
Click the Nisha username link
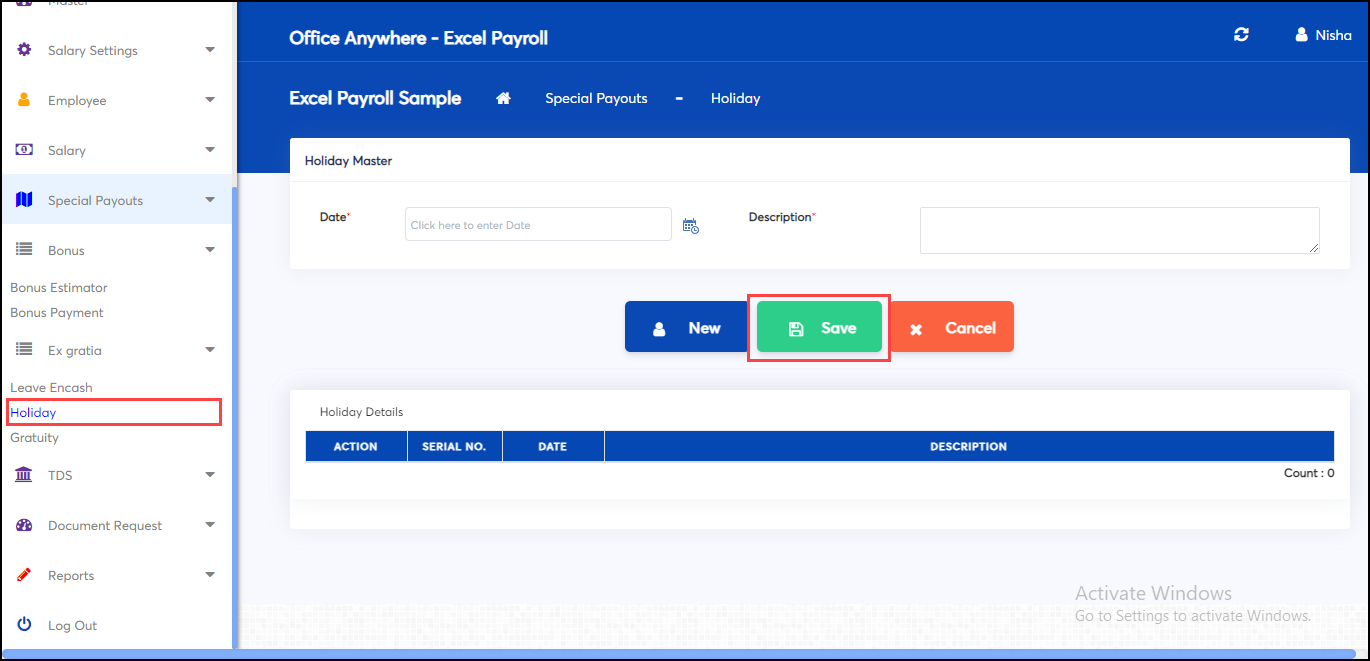click(x=1333, y=35)
